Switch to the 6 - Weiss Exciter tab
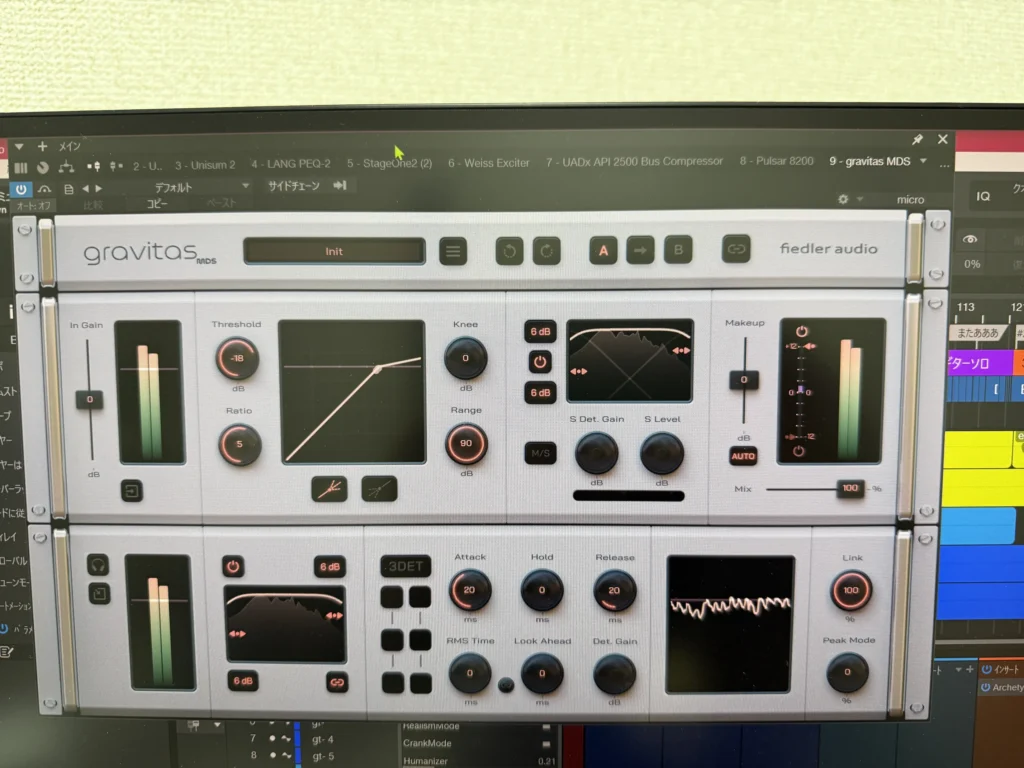Screen dimensions: 1024x768 click(x=489, y=162)
